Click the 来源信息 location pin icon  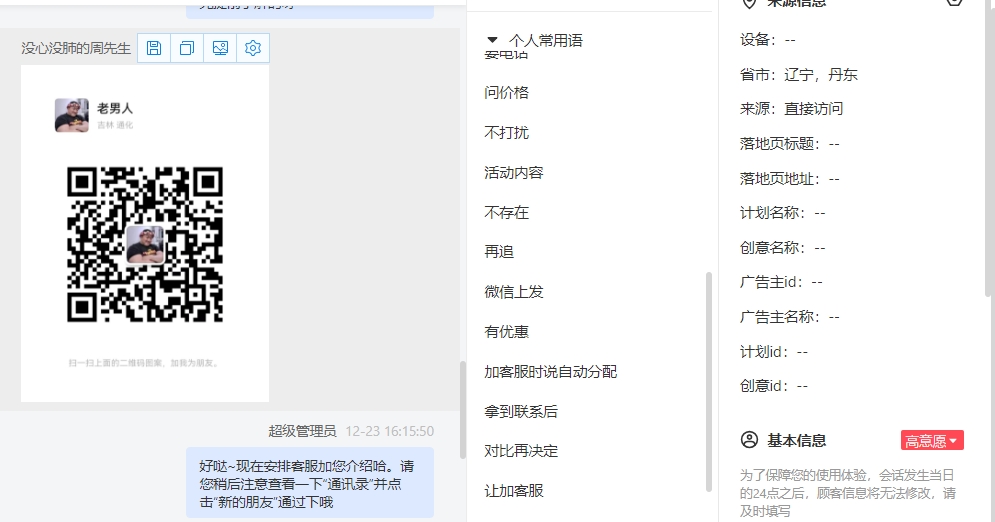[x=749, y=3]
